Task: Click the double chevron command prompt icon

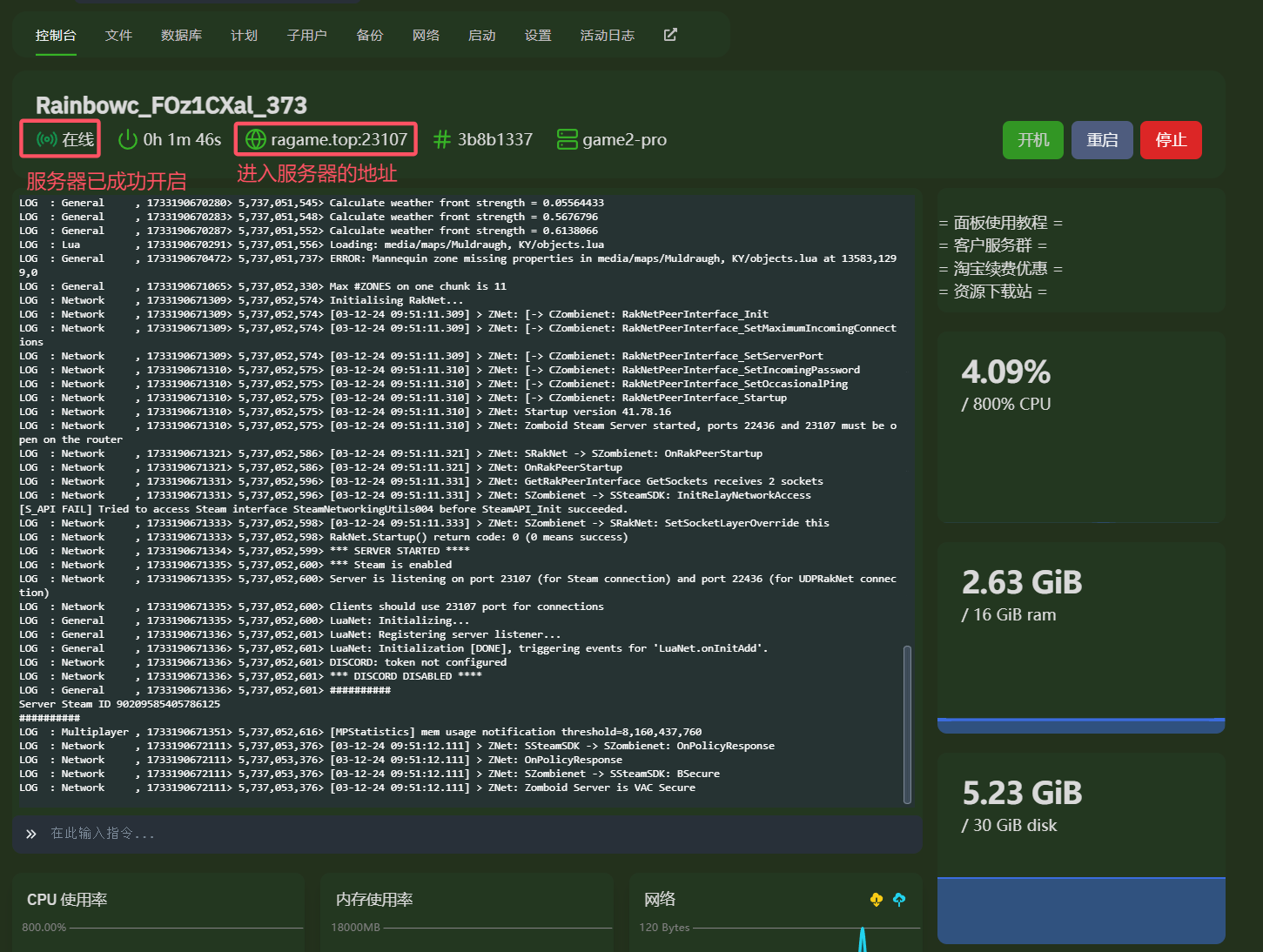Action: [x=31, y=834]
